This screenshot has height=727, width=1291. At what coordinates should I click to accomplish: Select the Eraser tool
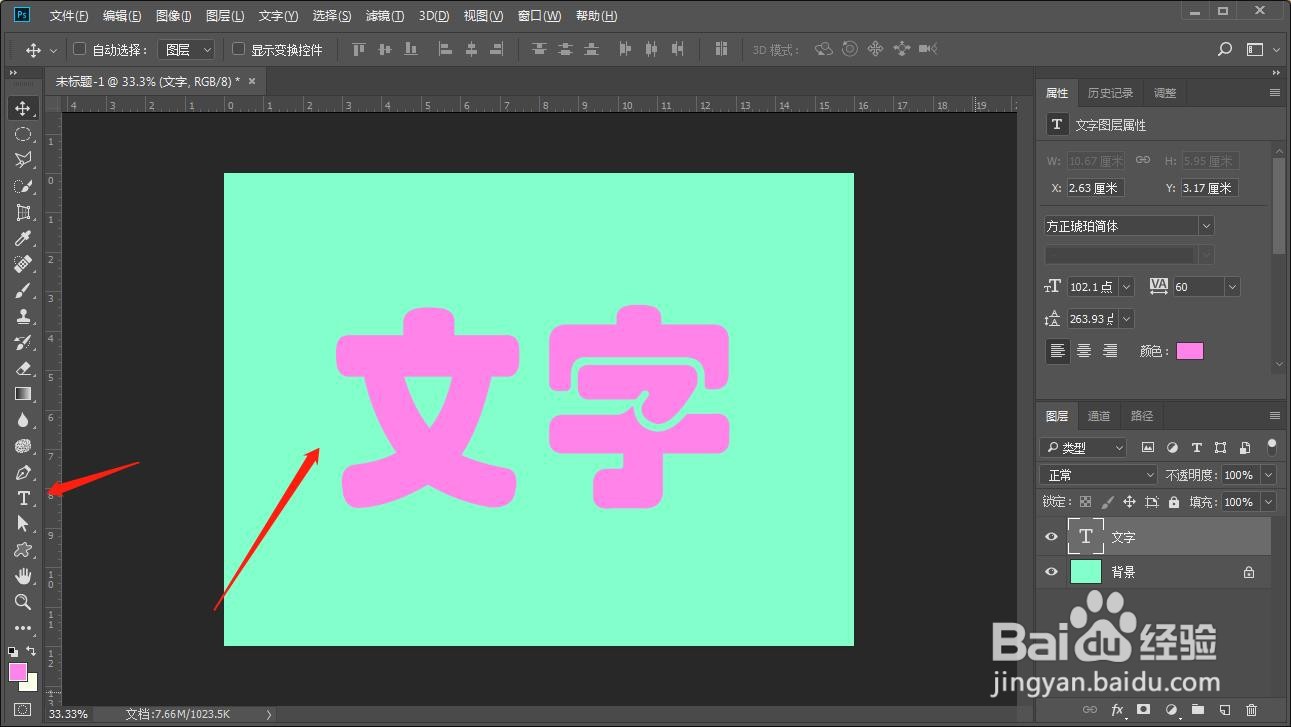[23, 368]
